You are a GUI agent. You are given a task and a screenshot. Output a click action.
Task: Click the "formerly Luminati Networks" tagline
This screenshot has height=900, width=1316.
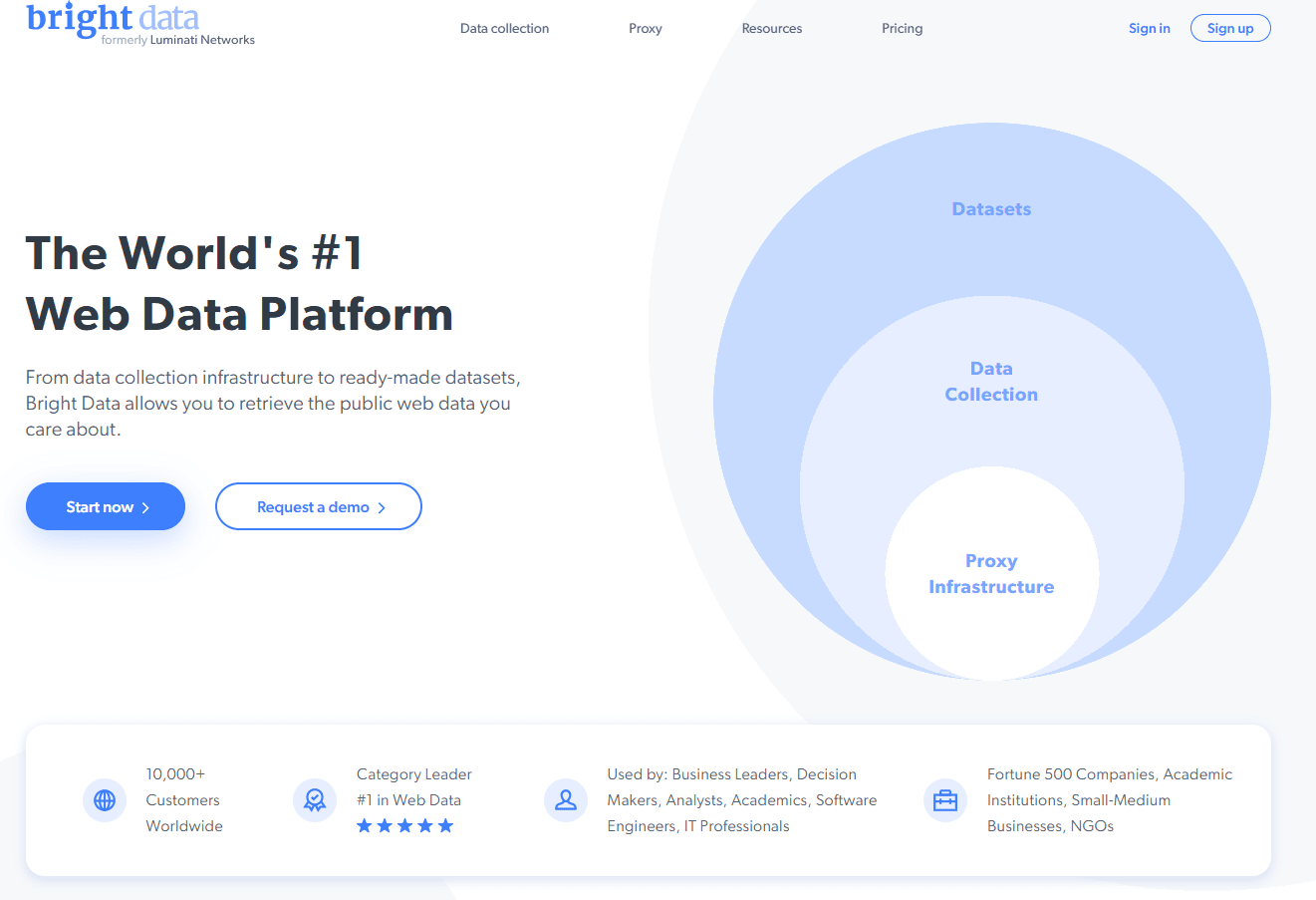click(178, 40)
